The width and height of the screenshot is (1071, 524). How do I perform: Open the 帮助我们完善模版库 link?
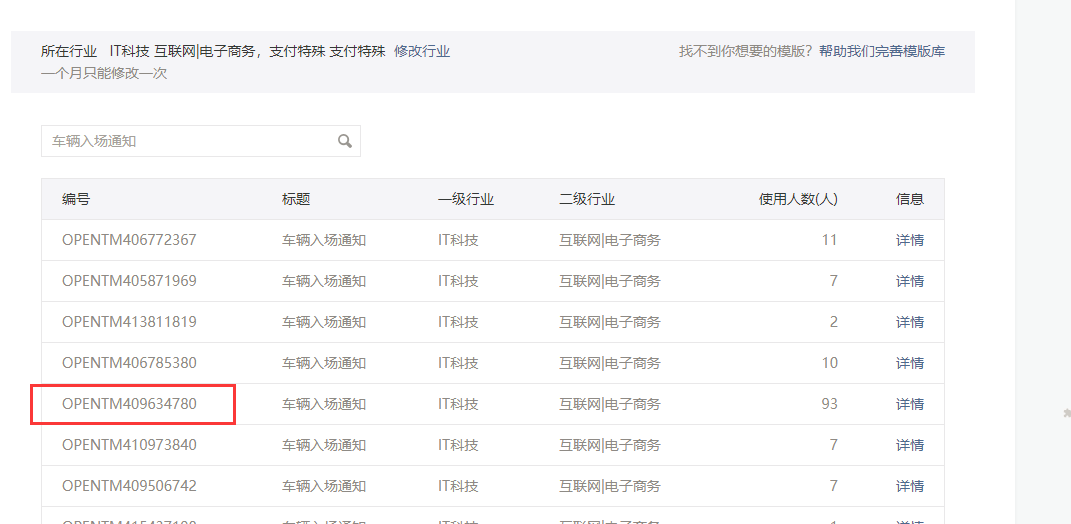[x=881, y=51]
